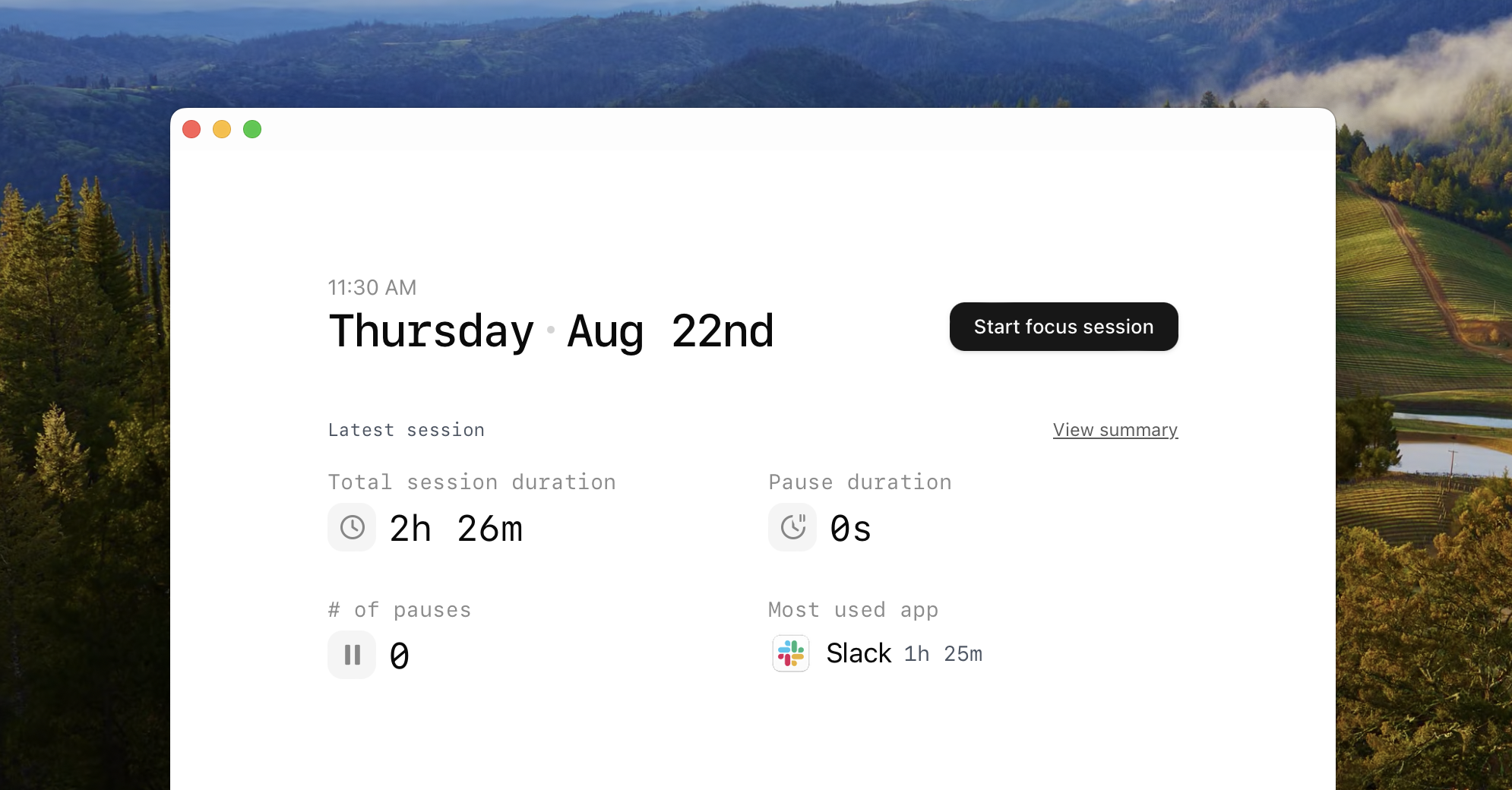Maximize the window with the green button
This screenshot has width=1512, height=790.
252,130
